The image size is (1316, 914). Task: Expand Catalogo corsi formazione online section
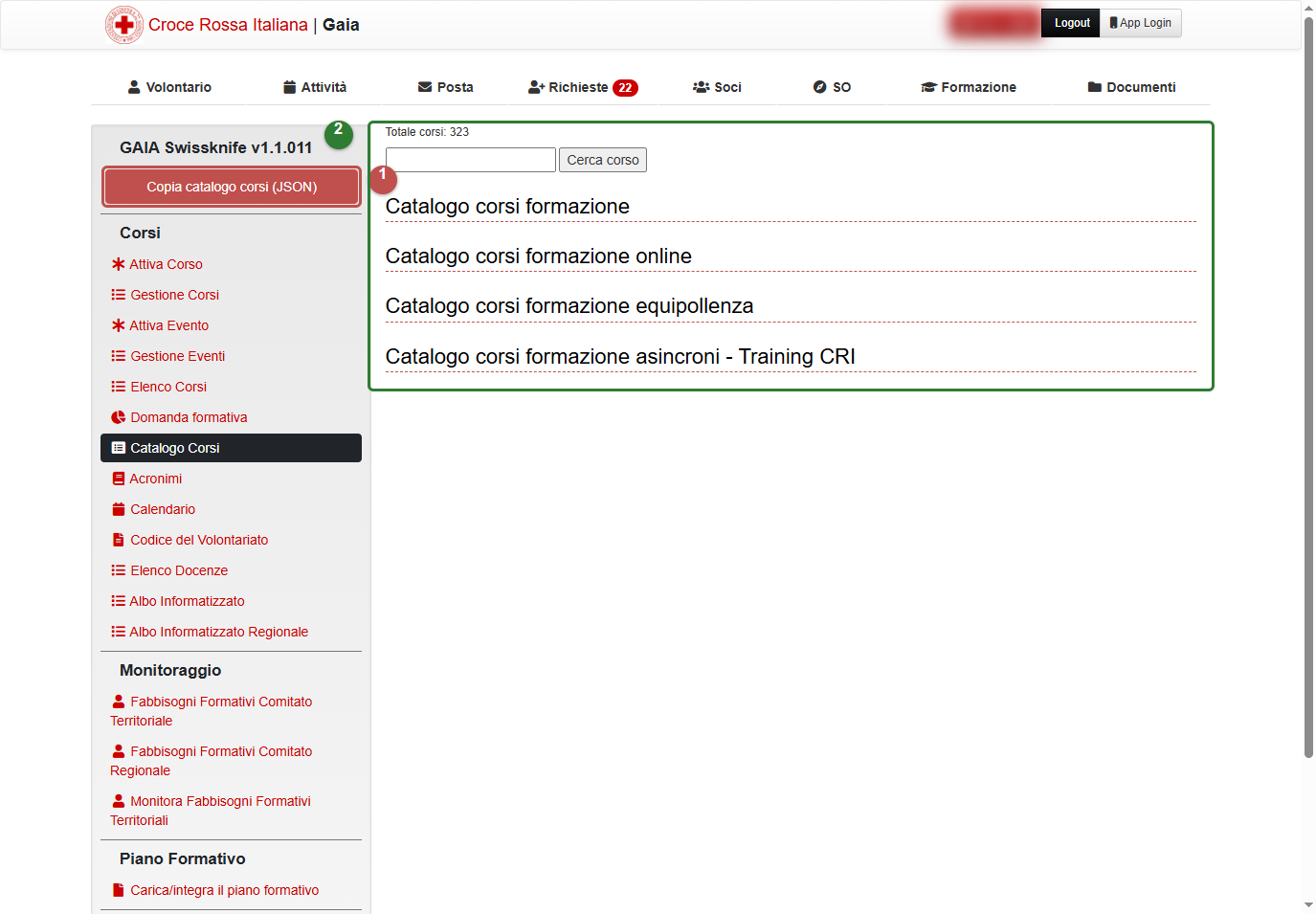791,256
